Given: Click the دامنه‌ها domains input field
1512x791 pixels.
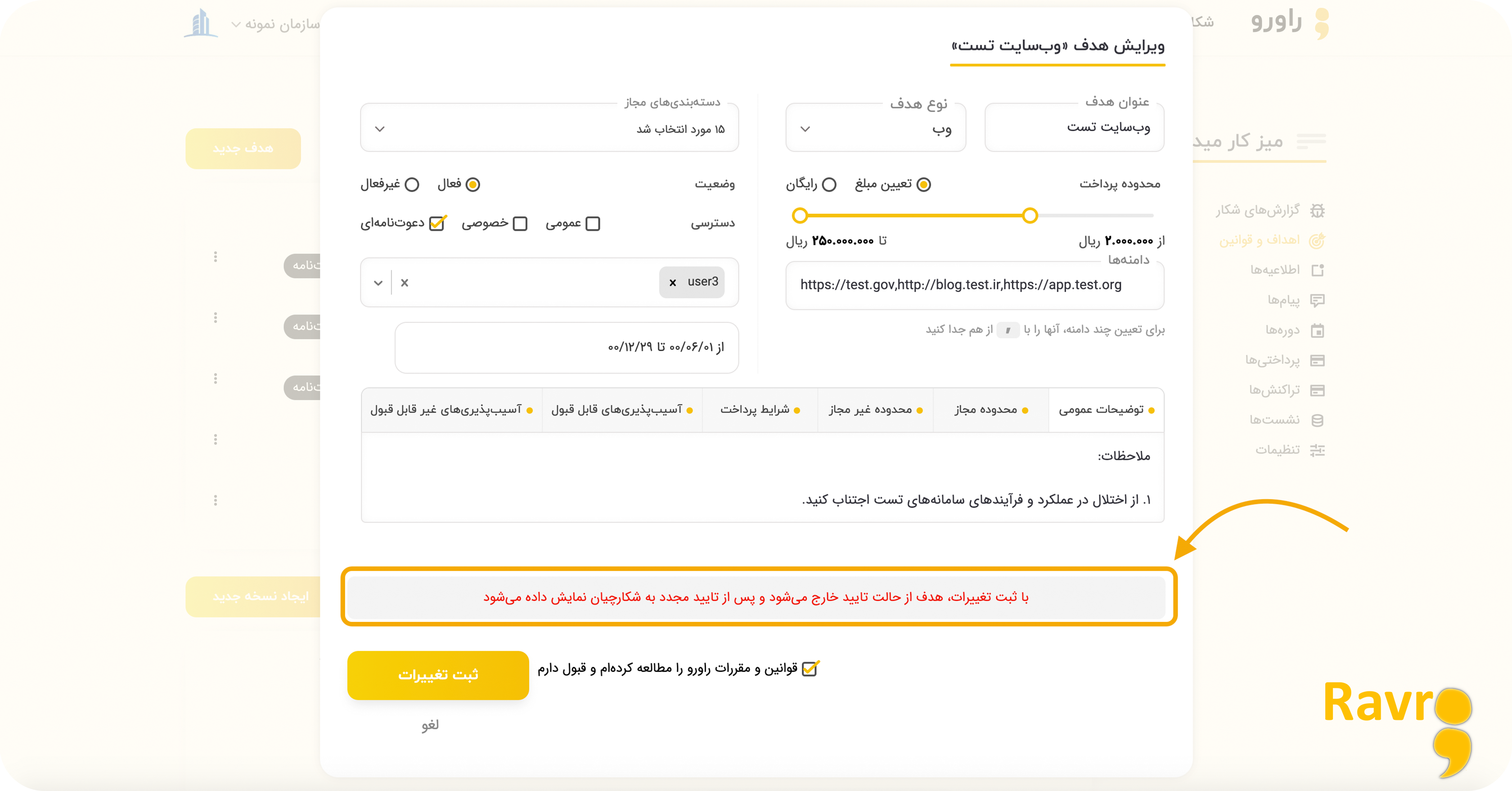Looking at the screenshot, I should coord(975,285).
